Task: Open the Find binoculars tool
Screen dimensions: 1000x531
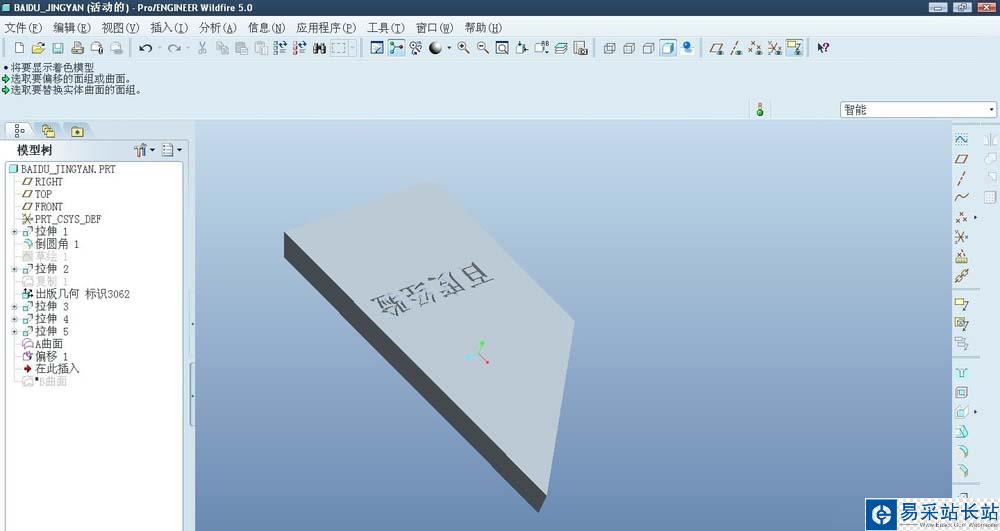Action: [319, 48]
